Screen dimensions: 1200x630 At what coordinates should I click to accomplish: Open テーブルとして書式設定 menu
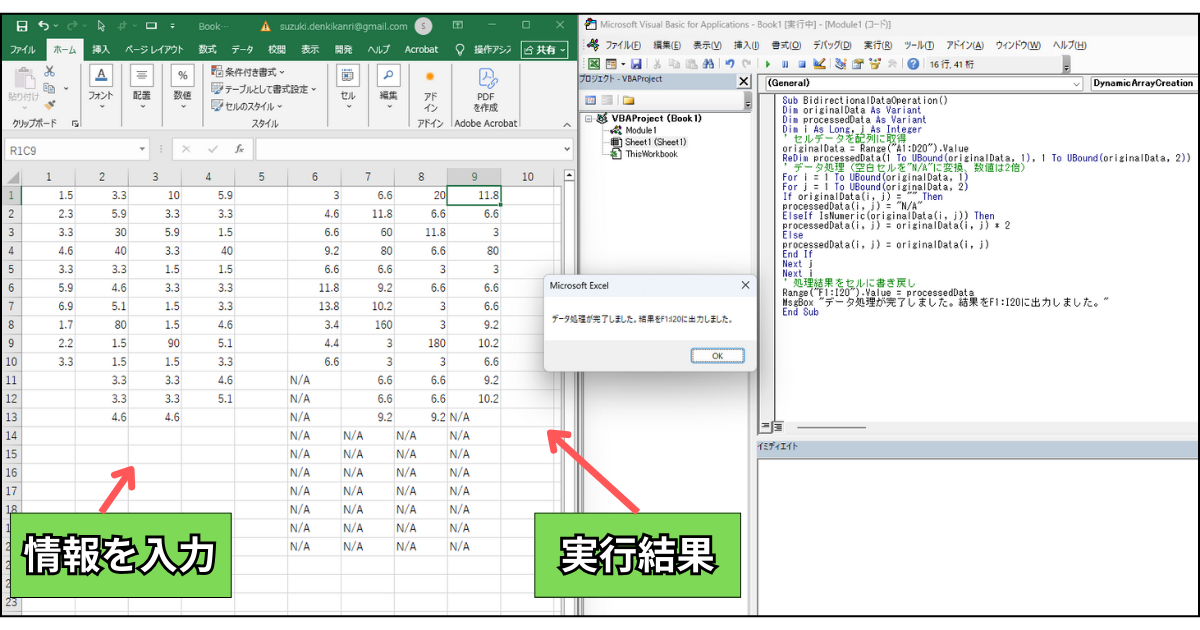(263, 89)
